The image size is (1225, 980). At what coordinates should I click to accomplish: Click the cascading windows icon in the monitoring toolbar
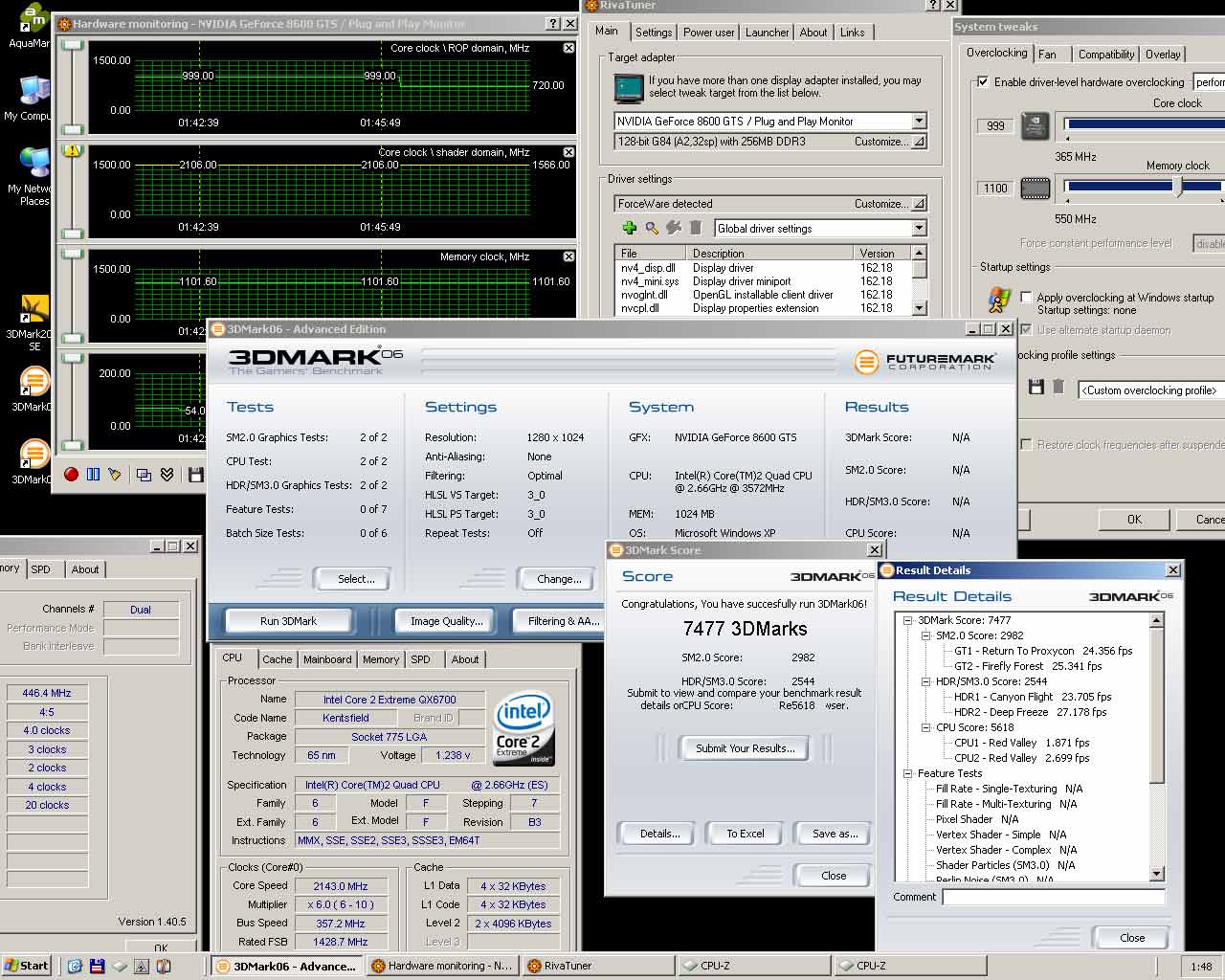point(144,475)
